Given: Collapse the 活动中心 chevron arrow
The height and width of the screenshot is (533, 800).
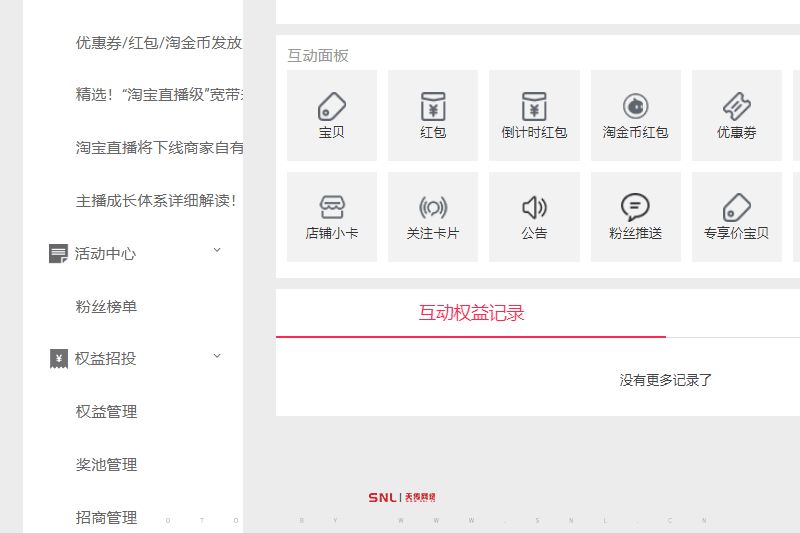Looking at the screenshot, I should 217,250.
